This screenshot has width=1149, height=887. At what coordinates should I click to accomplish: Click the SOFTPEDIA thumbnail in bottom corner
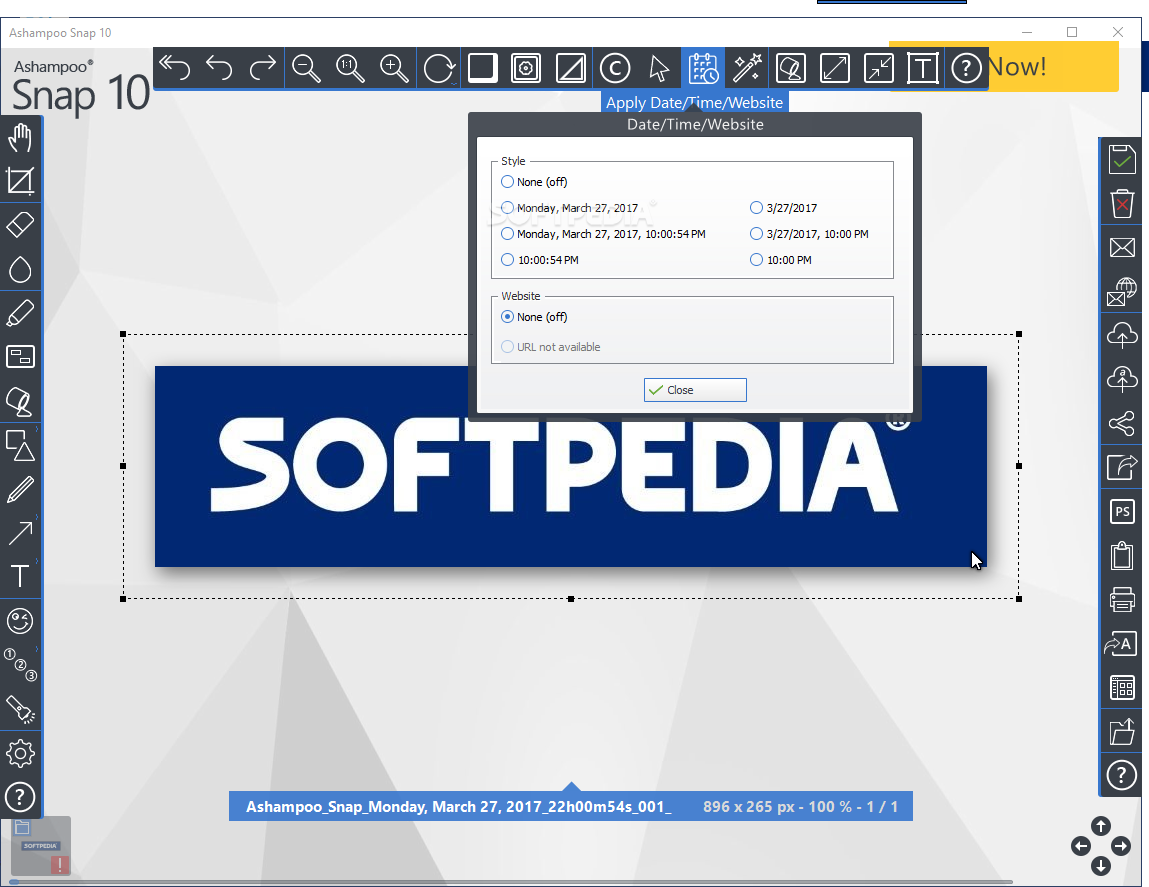point(41,845)
